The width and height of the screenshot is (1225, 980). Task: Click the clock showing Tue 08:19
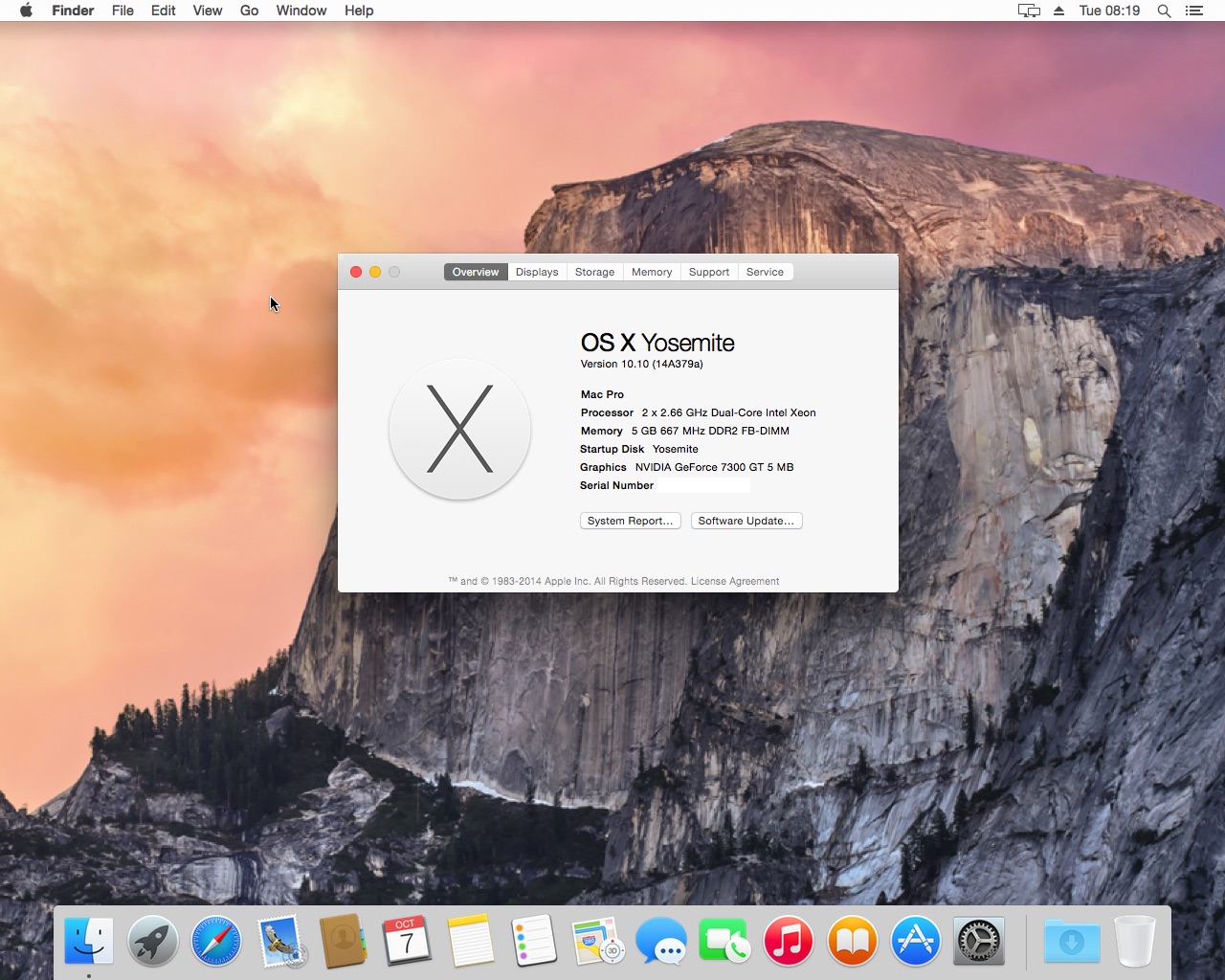pyautogui.click(x=1109, y=11)
